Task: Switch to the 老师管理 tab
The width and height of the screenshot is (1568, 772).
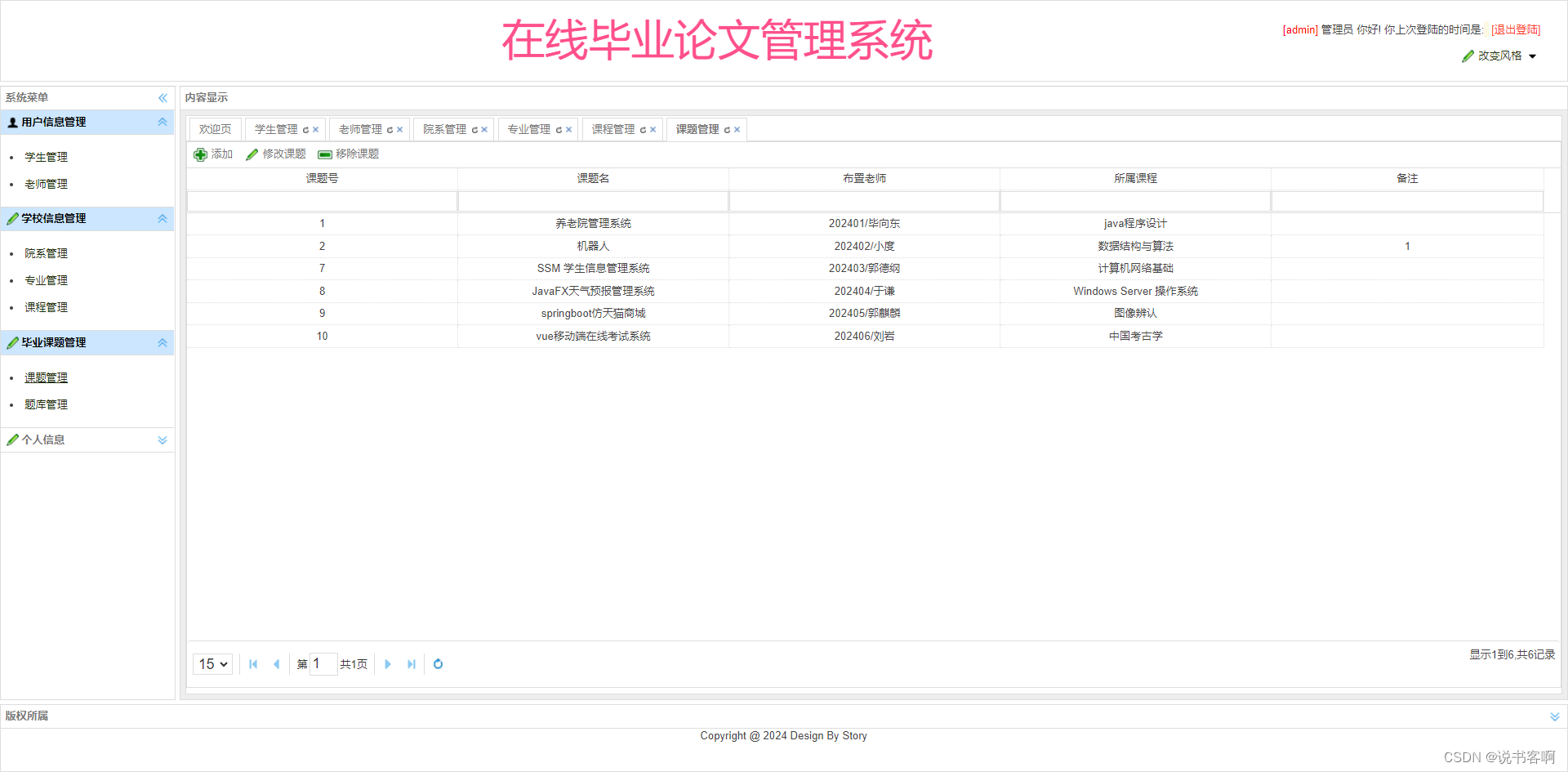Action: [360, 130]
